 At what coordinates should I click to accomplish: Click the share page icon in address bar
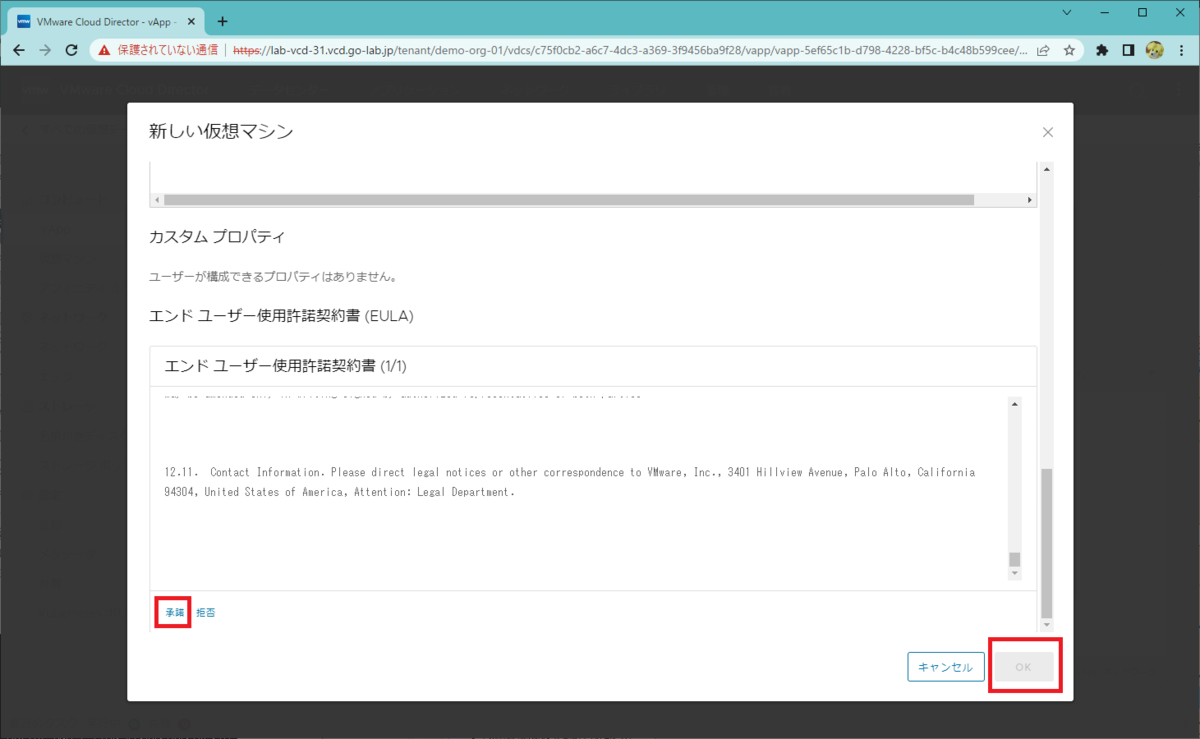pyautogui.click(x=1043, y=49)
